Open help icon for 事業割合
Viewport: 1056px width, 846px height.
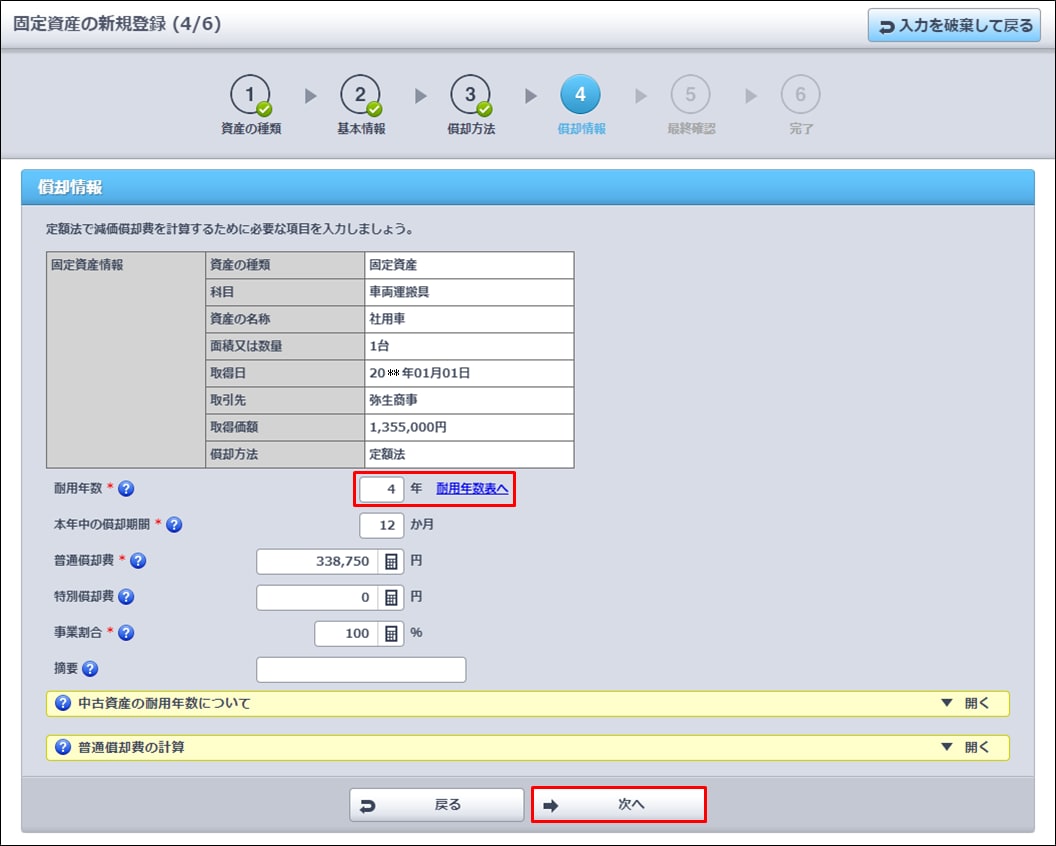[126, 632]
